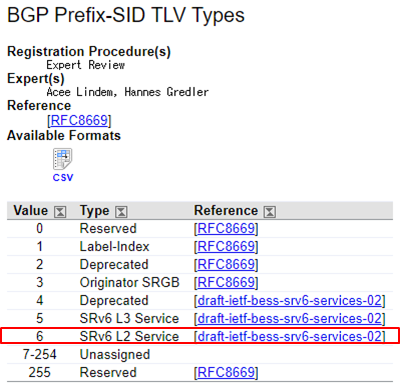
Task: Select the SRv6 L2 Service type cell
Action: (129, 336)
